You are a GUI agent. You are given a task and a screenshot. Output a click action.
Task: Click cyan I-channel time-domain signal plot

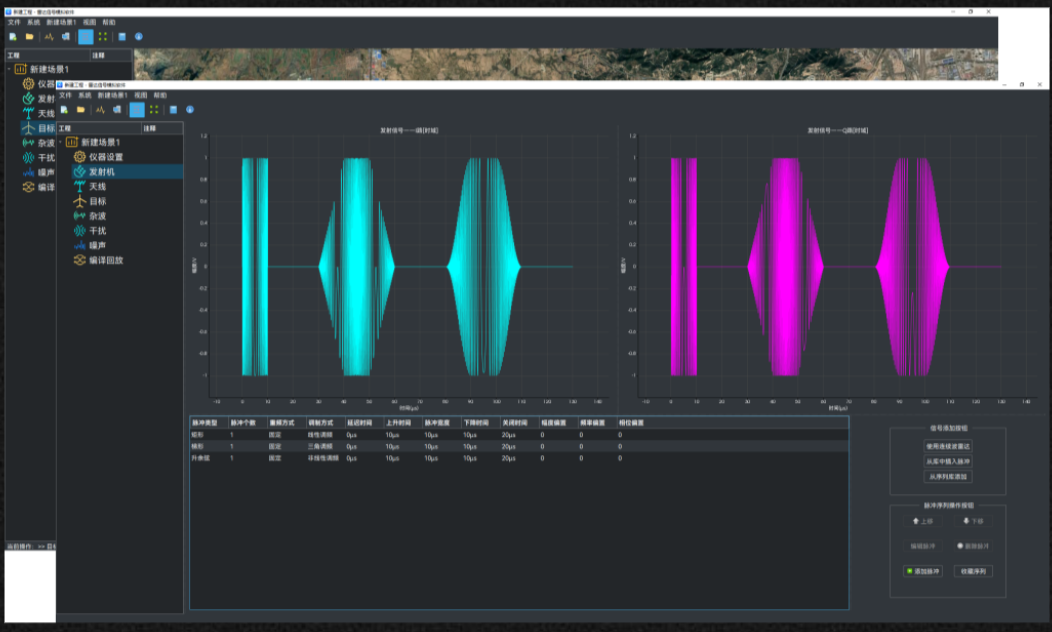point(408,266)
